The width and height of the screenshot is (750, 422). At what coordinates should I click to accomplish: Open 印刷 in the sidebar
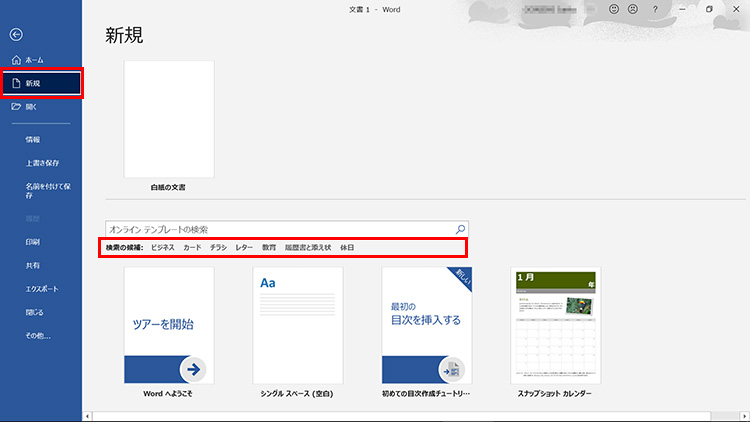click(x=33, y=242)
